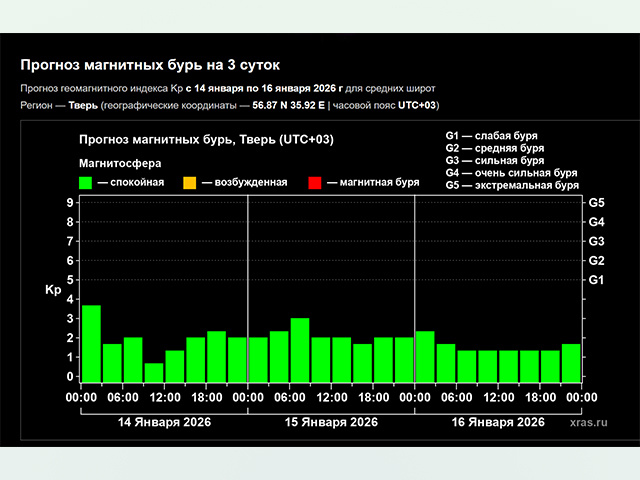The width and height of the screenshot is (640, 480).
Task: Click the Kp axis value '9'
Action: (x=70, y=203)
